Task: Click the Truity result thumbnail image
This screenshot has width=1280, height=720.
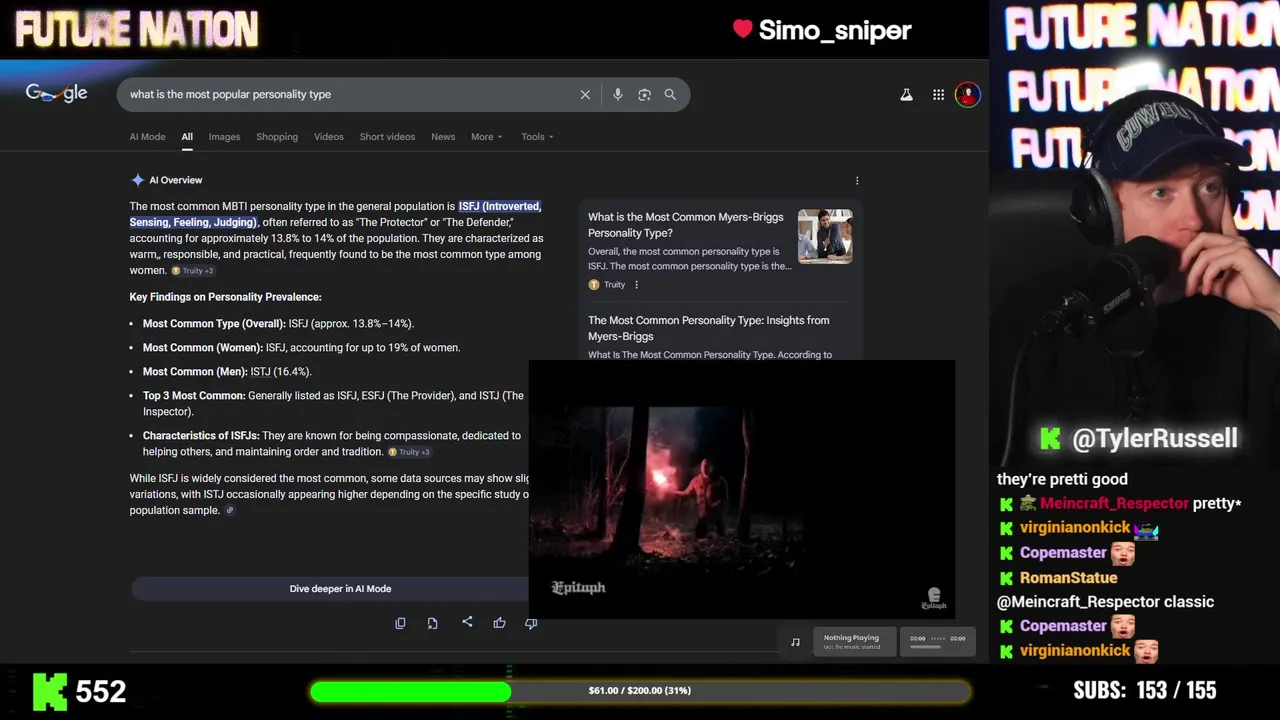Action: click(825, 236)
